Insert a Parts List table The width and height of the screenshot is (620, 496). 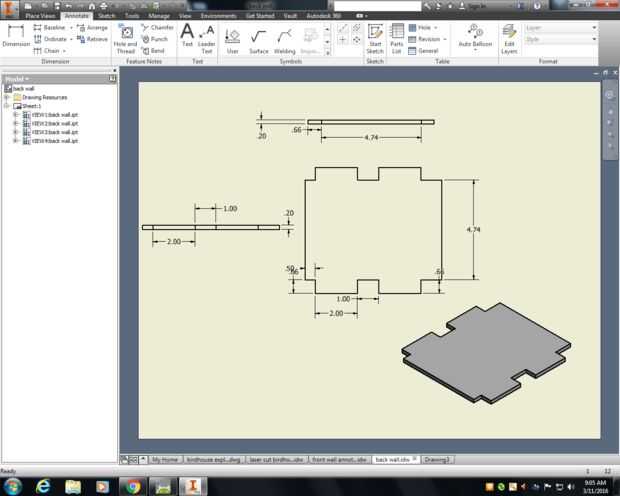397,39
